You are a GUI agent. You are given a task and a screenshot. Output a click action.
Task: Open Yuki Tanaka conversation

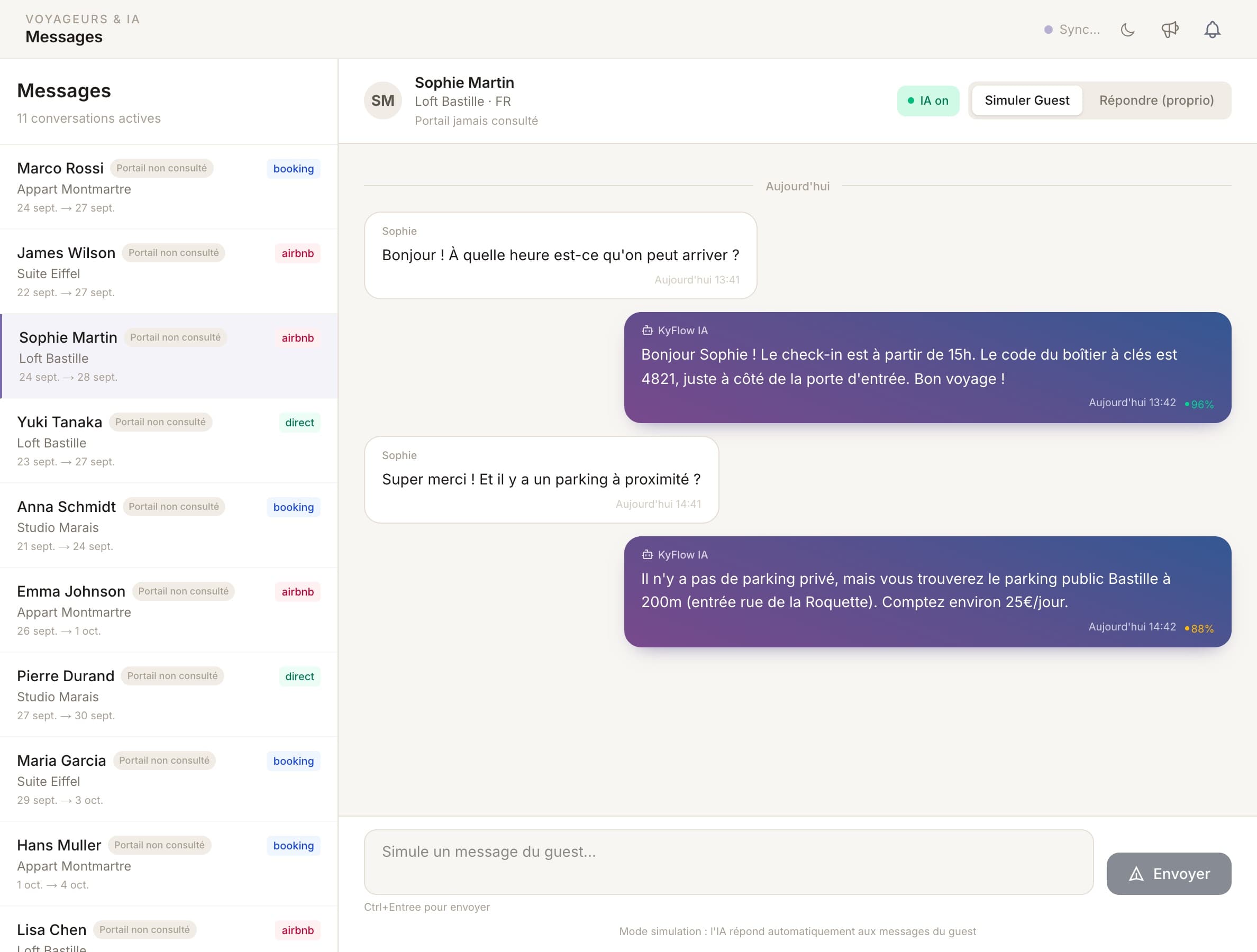point(169,441)
